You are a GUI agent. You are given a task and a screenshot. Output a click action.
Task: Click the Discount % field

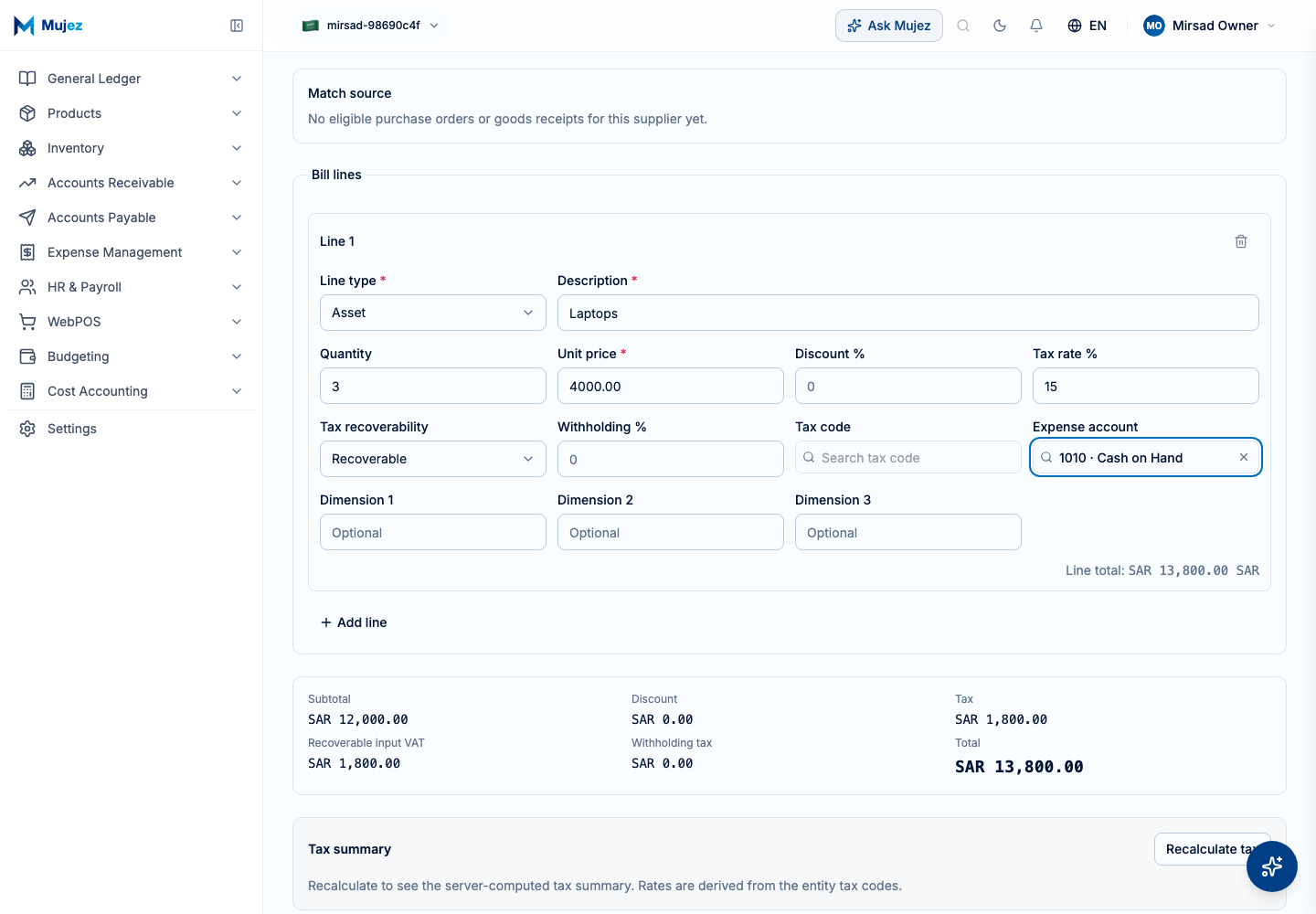click(x=908, y=386)
